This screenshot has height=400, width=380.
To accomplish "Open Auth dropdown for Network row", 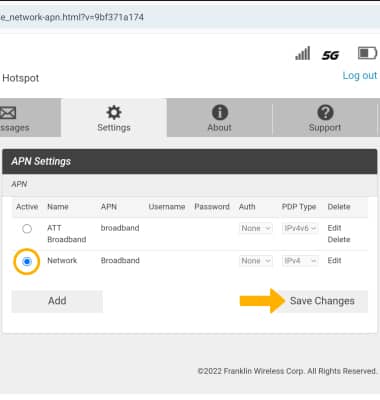I will (256, 261).
